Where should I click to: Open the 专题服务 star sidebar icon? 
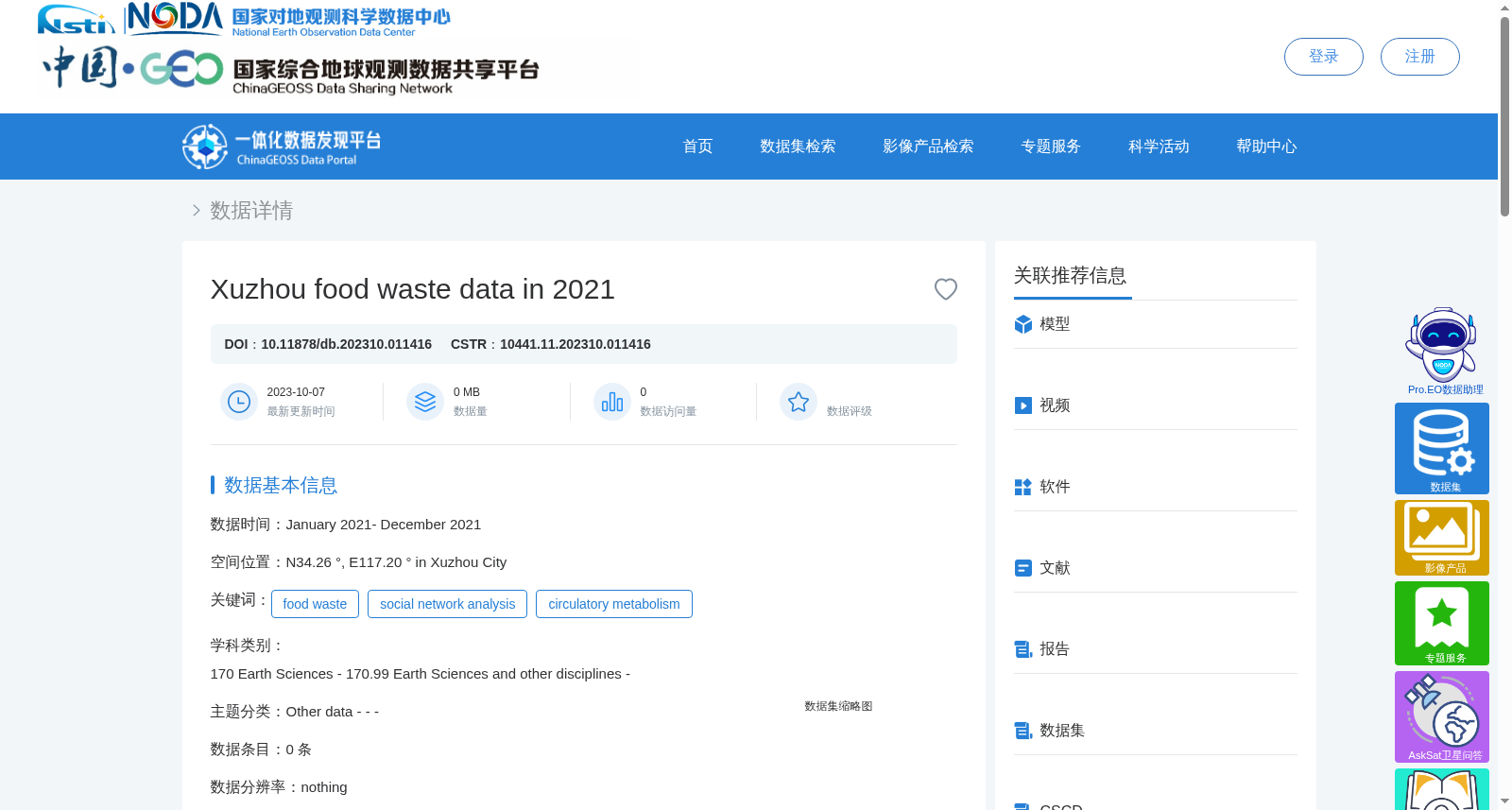coord(1442,623)
